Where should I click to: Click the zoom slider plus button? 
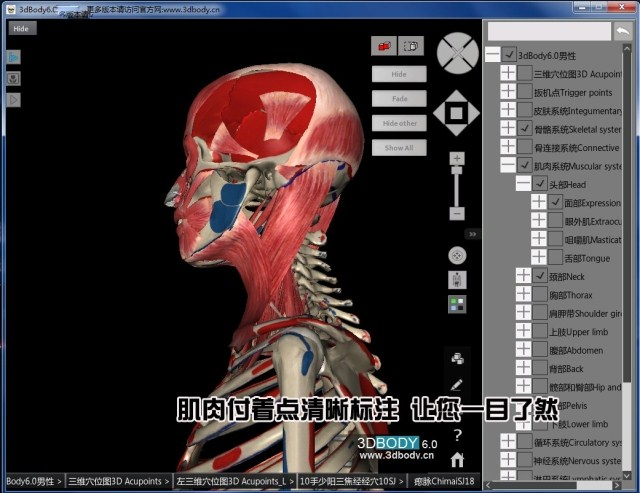(457, 159)
